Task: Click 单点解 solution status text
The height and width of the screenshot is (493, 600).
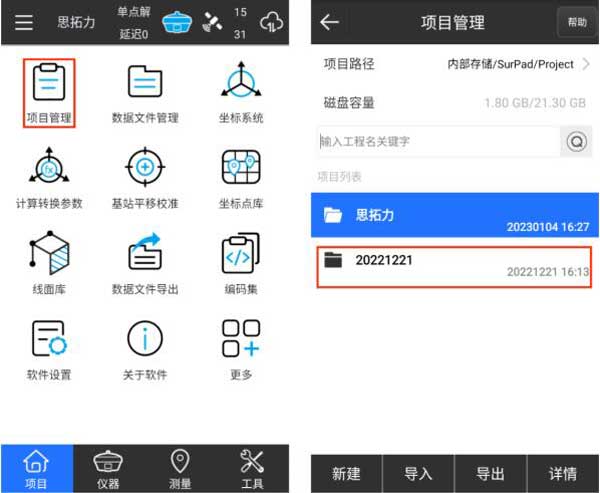Action: [134, 11]
